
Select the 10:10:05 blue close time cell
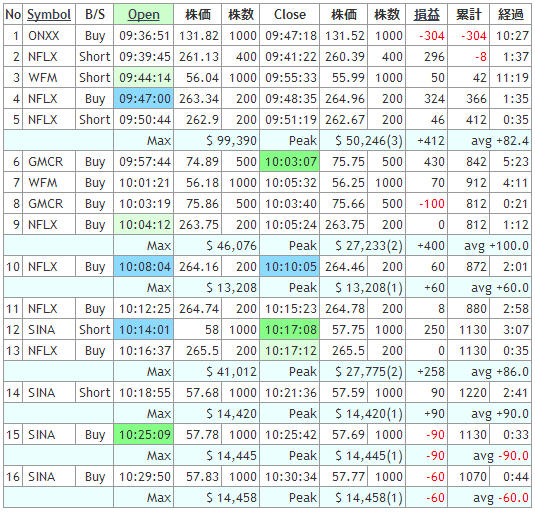[x=290, y=266]
